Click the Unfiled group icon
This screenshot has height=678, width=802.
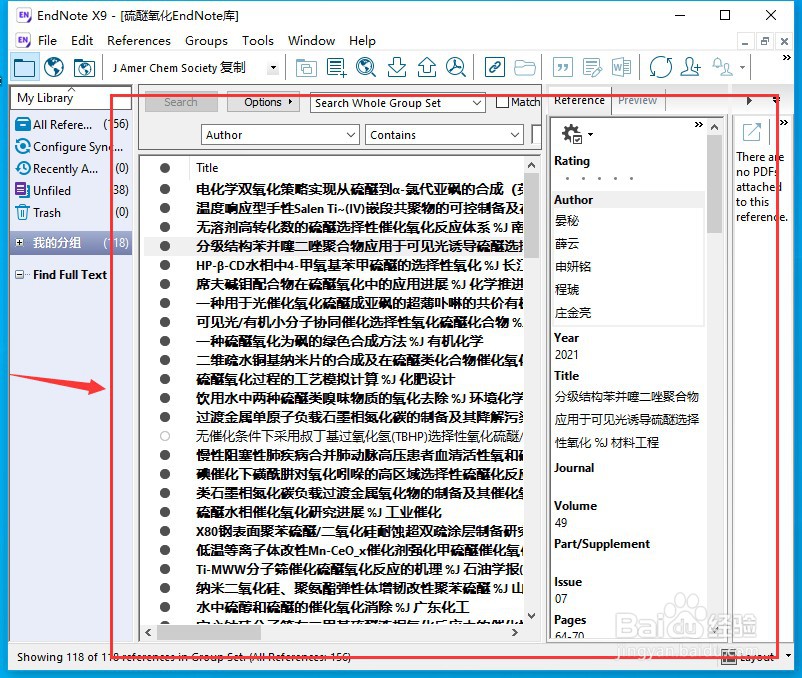point(23,190)
